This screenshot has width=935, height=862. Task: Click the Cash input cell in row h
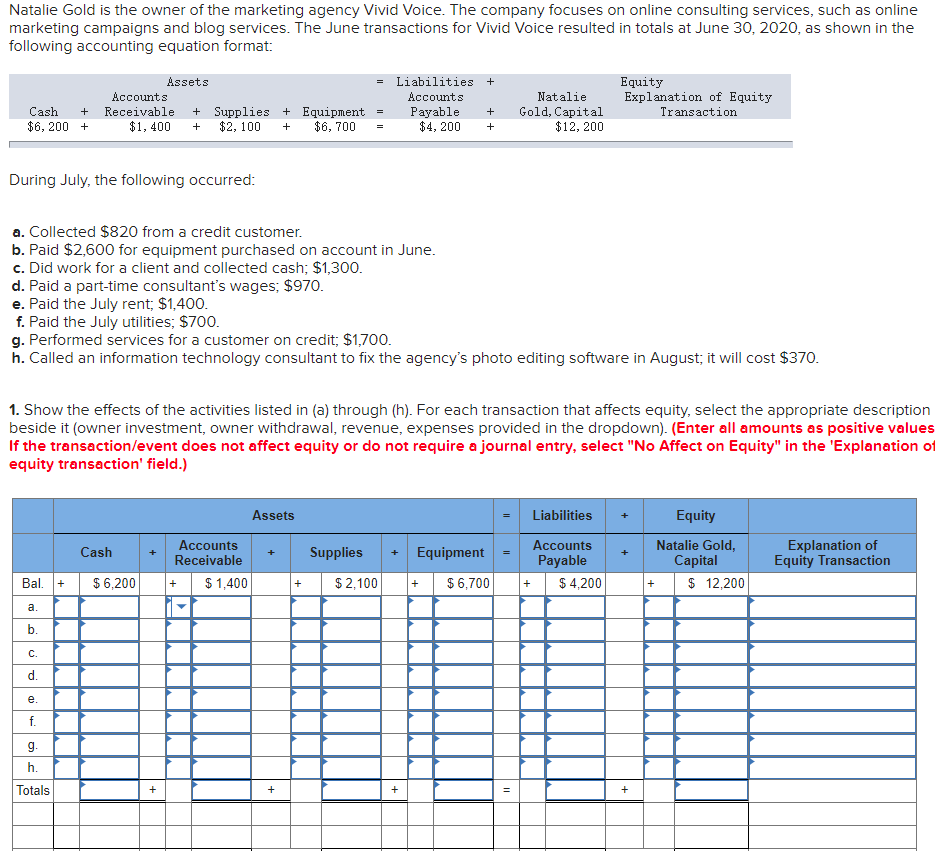tap(110, 767)
